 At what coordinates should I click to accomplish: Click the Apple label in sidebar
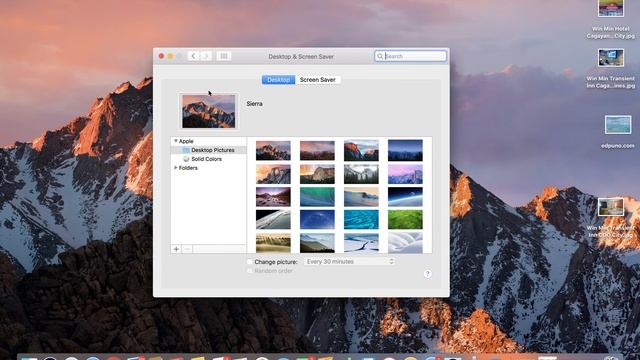pos(186,141)
